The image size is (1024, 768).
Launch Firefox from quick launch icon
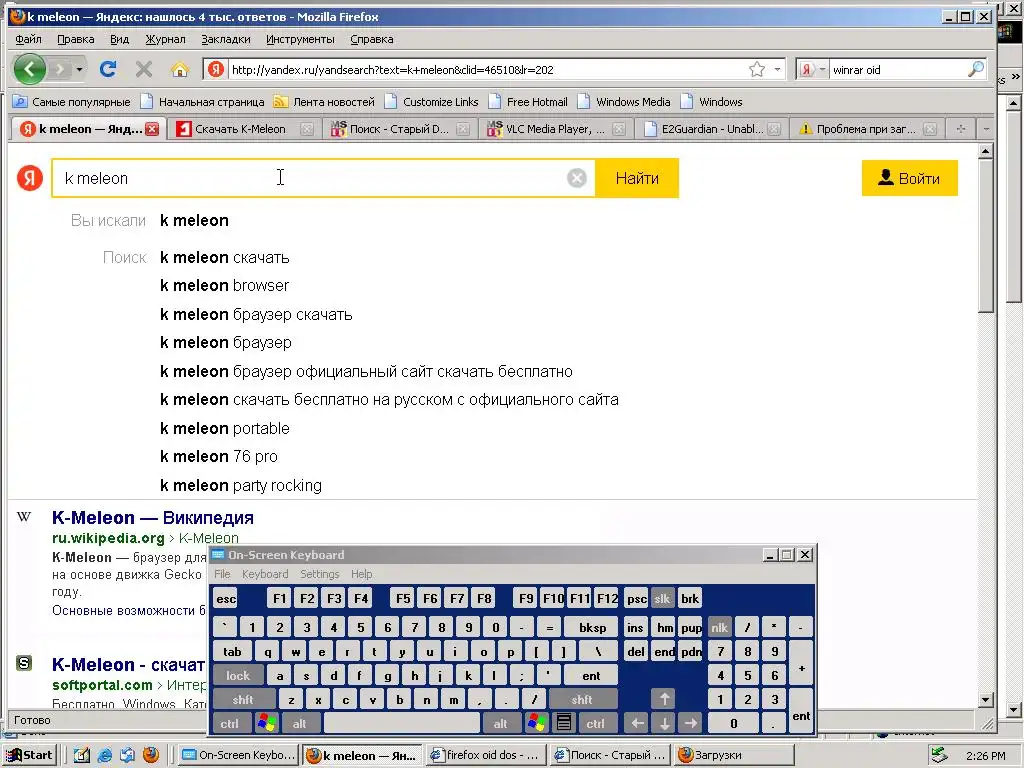151,755
